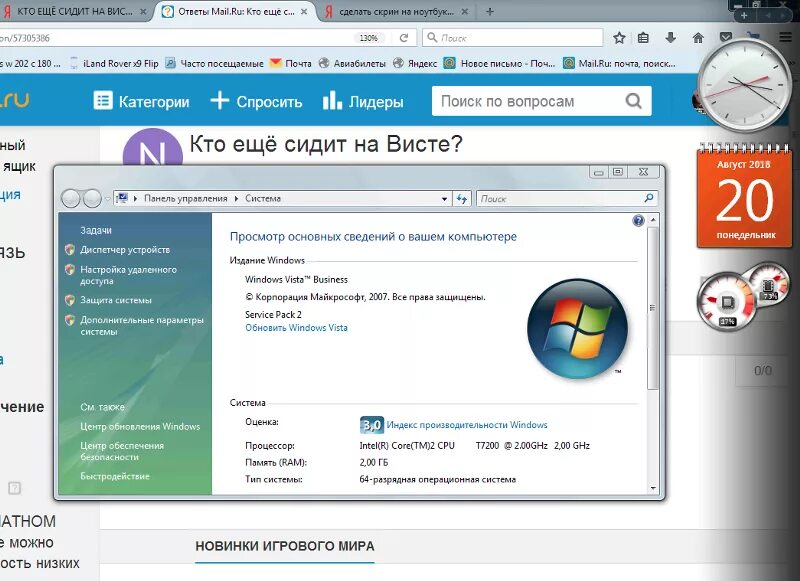
Task: Click 'Система' breadcrumb segment
Action: pyautogui.click(x=263, y=198)
